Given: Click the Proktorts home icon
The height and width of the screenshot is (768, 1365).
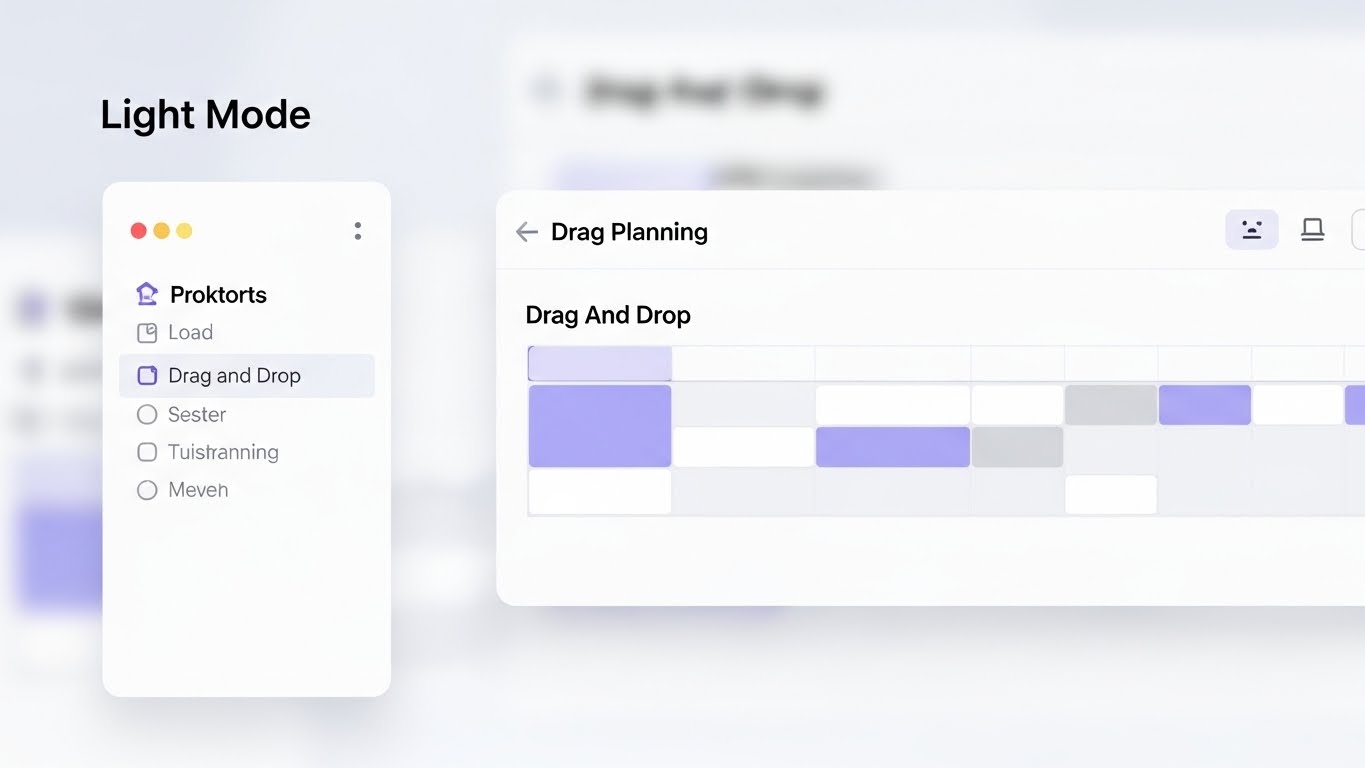Looking at the screenshot, I should [x=147, y=293].
